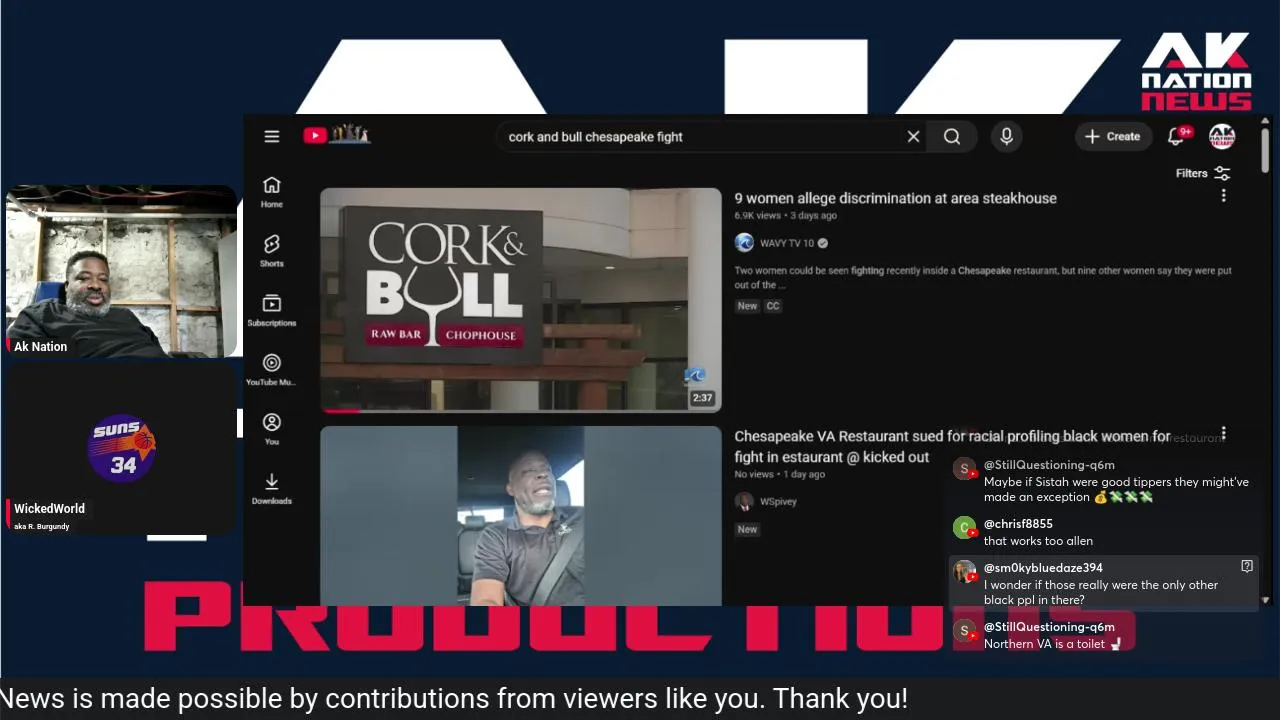Click the WSpivey channel avatar

744,502
